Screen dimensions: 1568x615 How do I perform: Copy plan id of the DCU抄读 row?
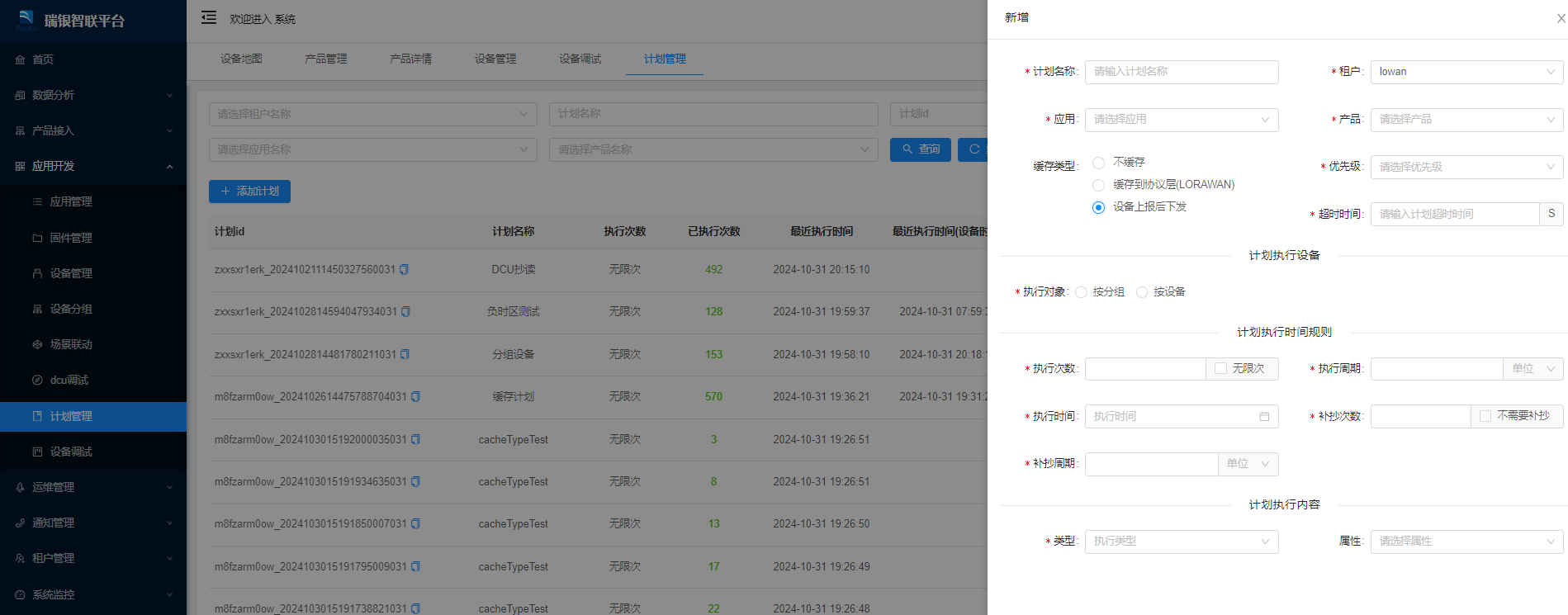tap(405, 269)
